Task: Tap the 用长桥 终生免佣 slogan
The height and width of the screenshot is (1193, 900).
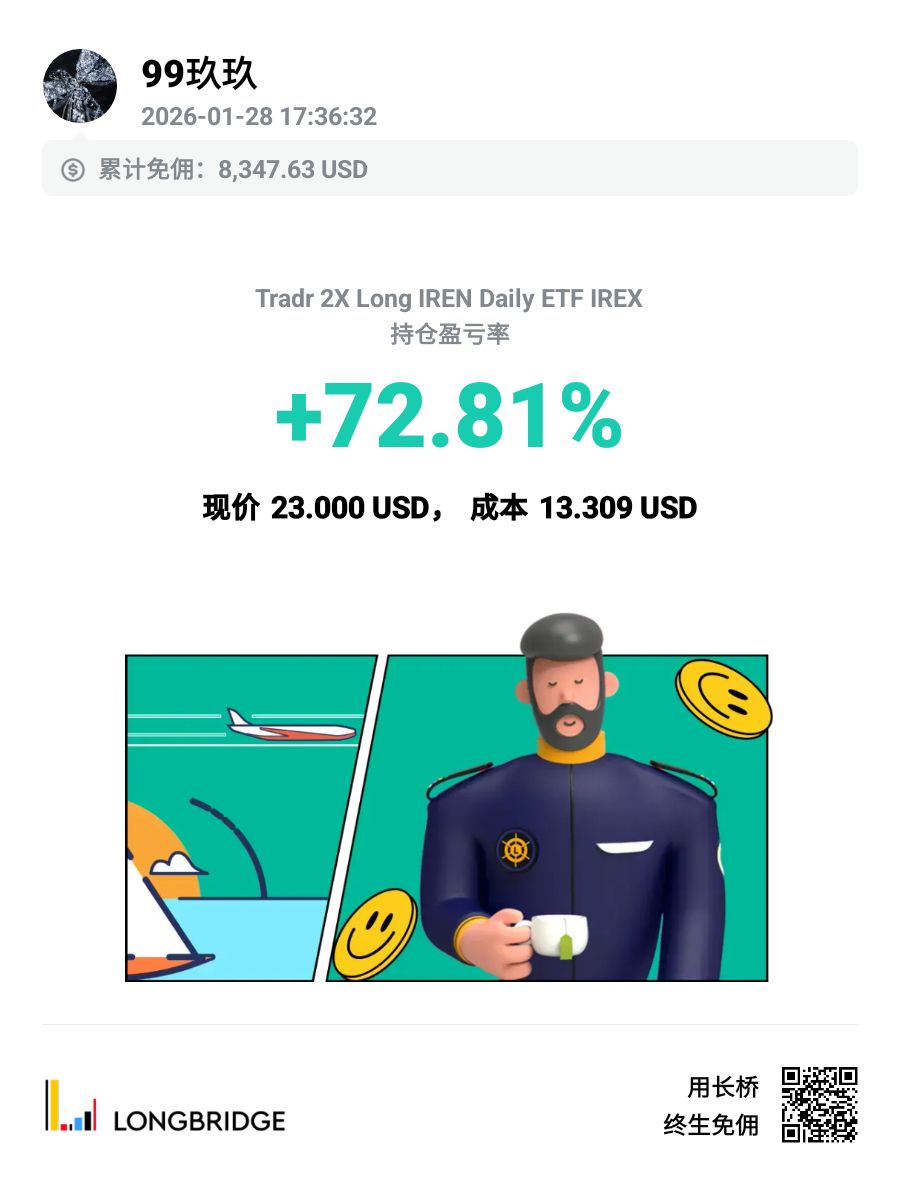Action: click(712, 1105)
